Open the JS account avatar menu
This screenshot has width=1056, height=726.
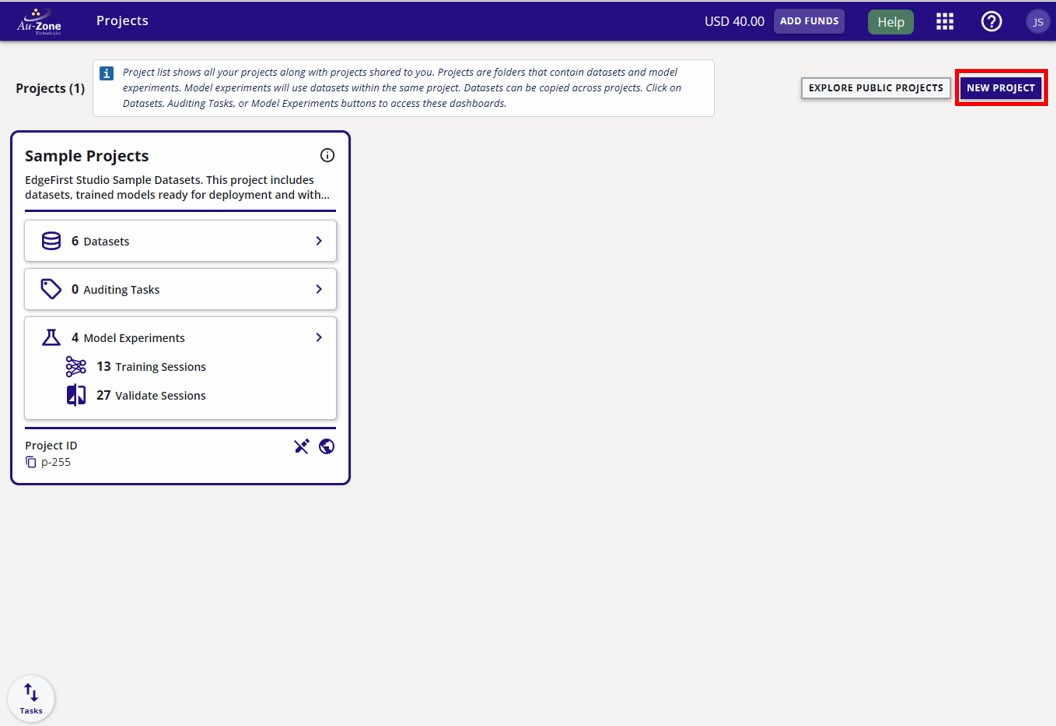1037,21
